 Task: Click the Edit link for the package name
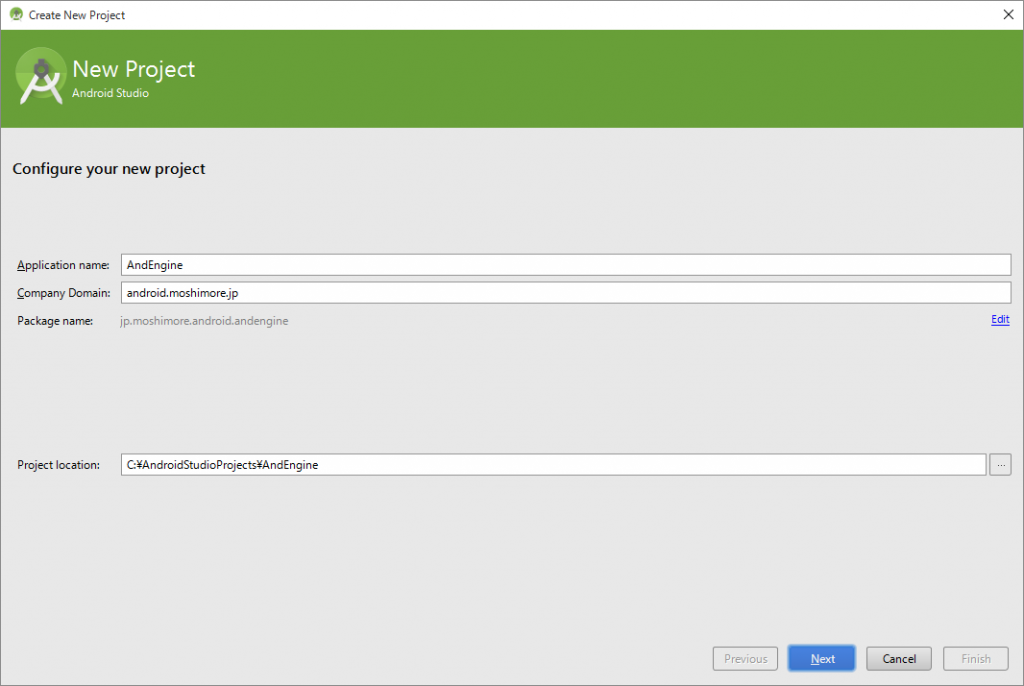tap(1000, 320)
